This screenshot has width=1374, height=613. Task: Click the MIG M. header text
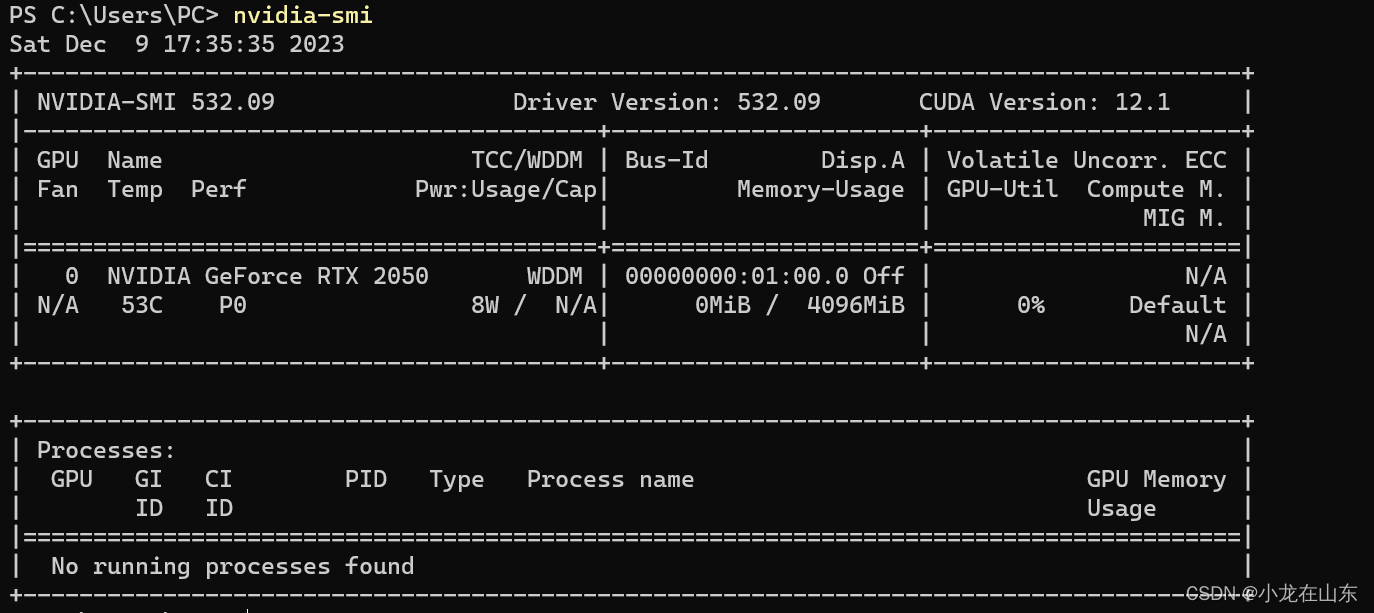pyautogui.click(x=1185, y=218)
